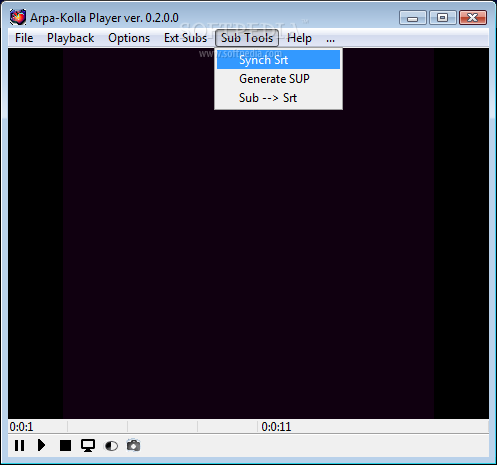Open brightness/contrast half-circle icon
The width and height of the screenshot is (497, 465).
pyautogui.click(x=111, y=446)
